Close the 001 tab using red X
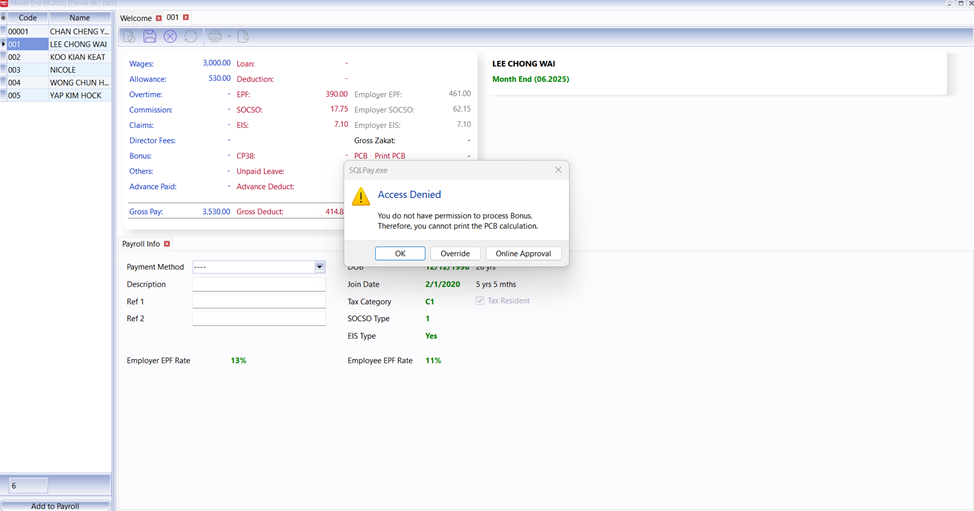 point(185,18)
